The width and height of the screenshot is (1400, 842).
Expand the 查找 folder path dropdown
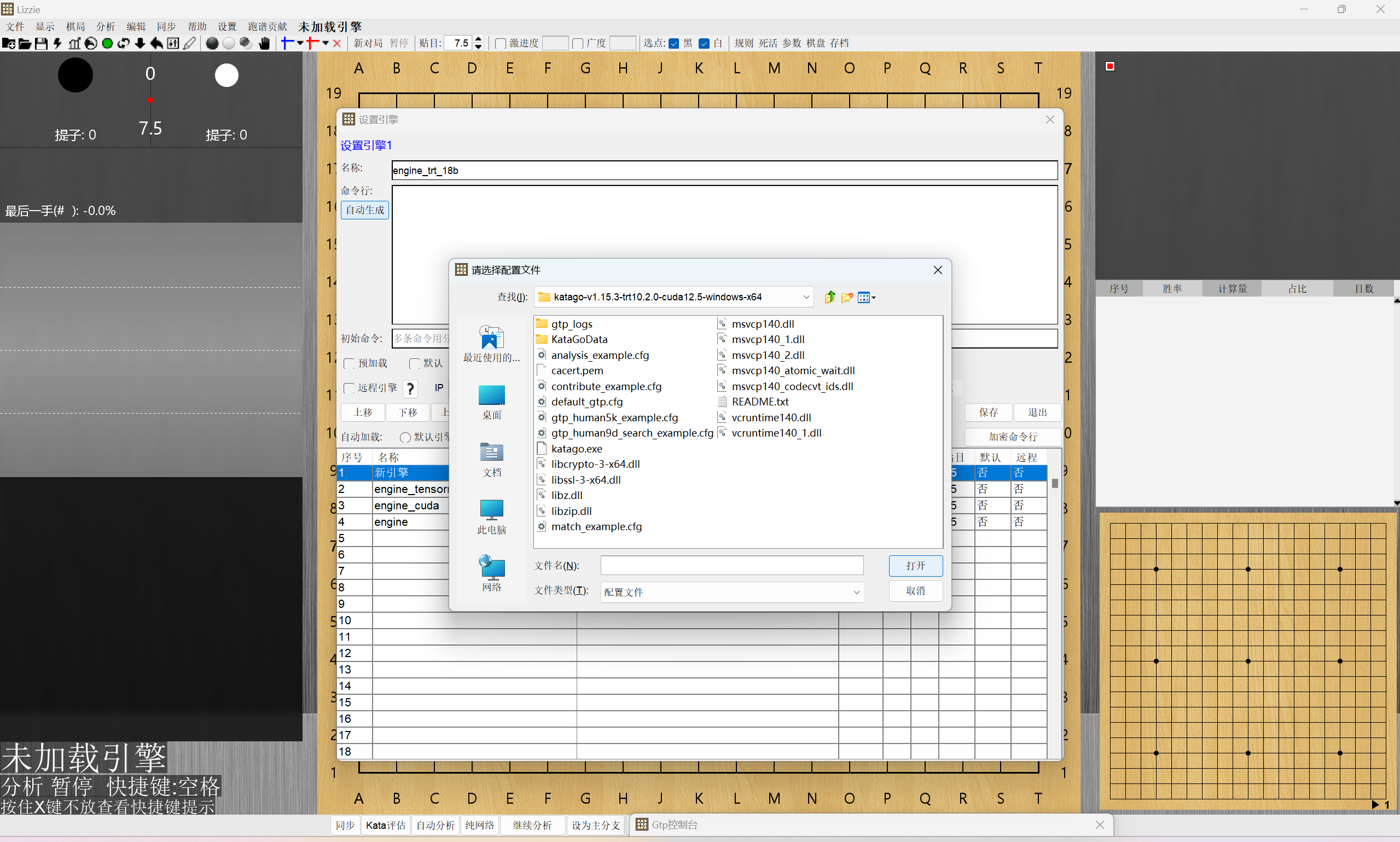pos(805,297)
